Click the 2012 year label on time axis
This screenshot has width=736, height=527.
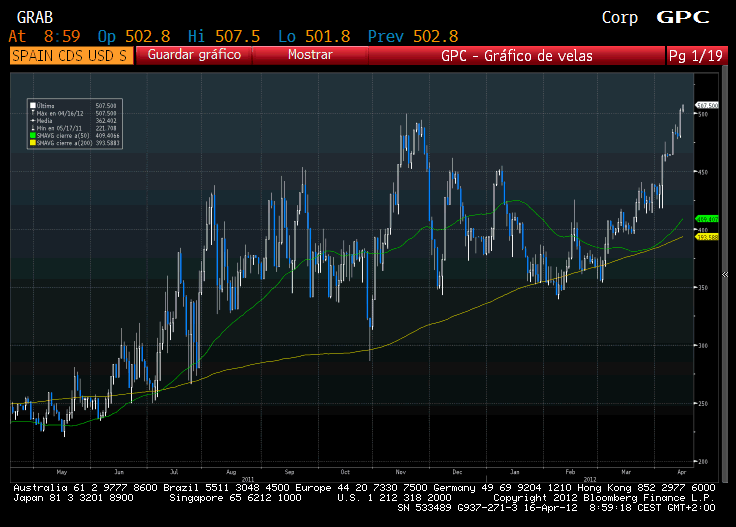pos(590,479)
